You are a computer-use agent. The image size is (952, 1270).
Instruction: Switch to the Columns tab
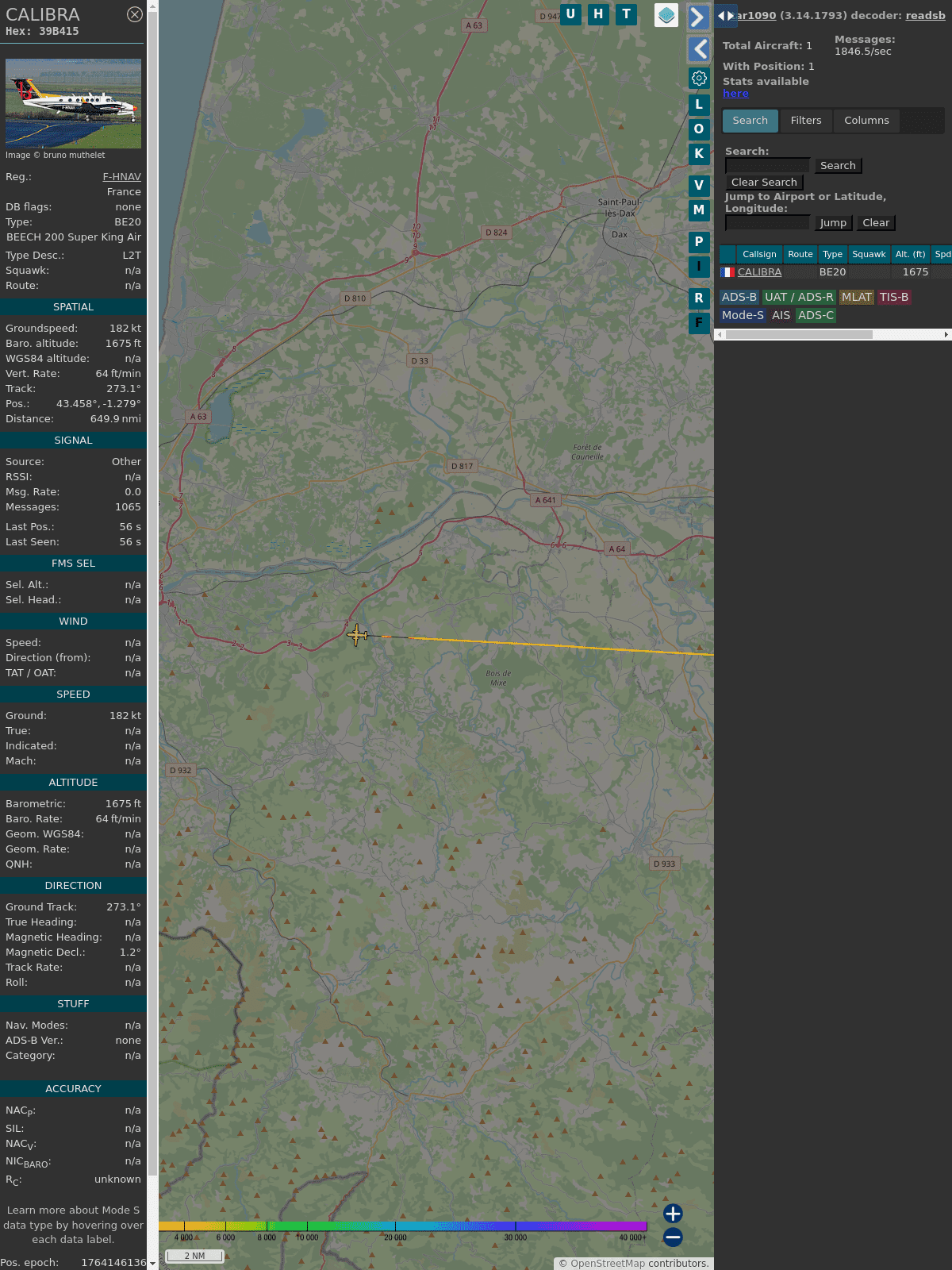click(x=866, y=121)
